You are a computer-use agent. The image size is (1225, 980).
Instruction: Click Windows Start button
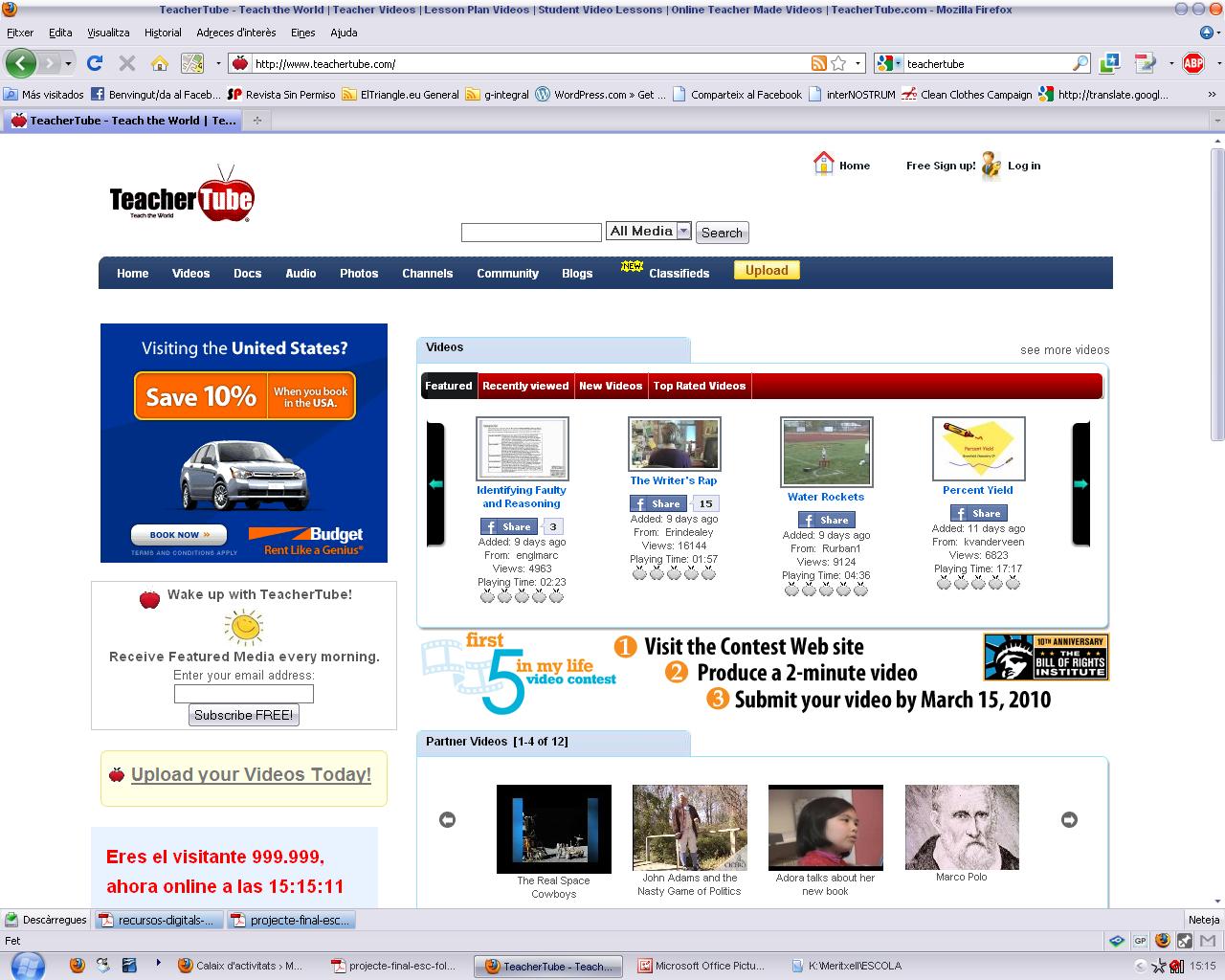point(29,965)
